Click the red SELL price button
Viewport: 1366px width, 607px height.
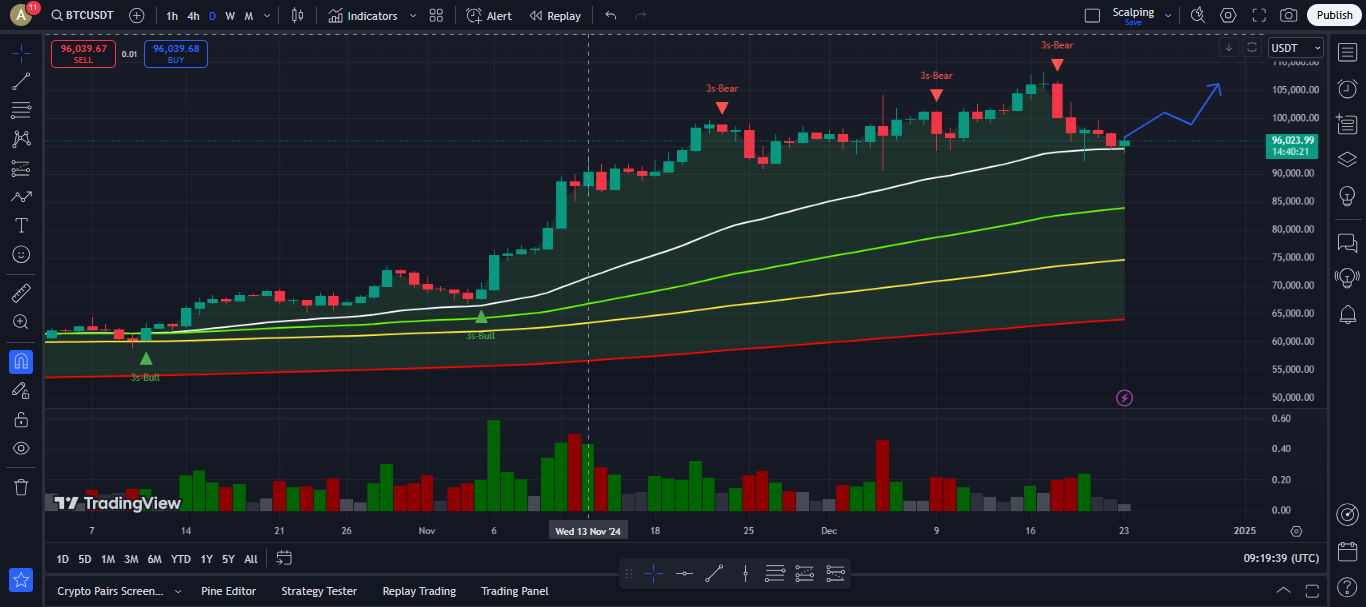(x=83, y=54)
